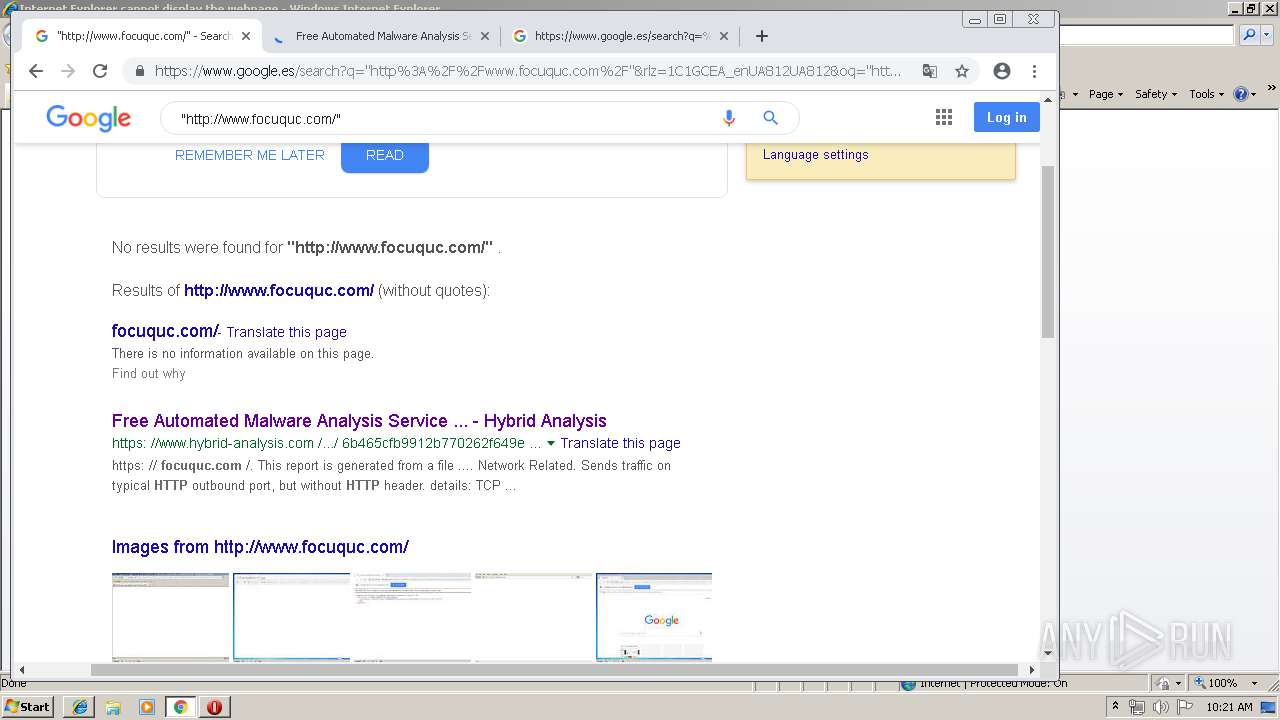Switch to the https://www.google.es/search tab
Screen dimensions: 1280x720
pyautogui.click(x=620, y=36)
